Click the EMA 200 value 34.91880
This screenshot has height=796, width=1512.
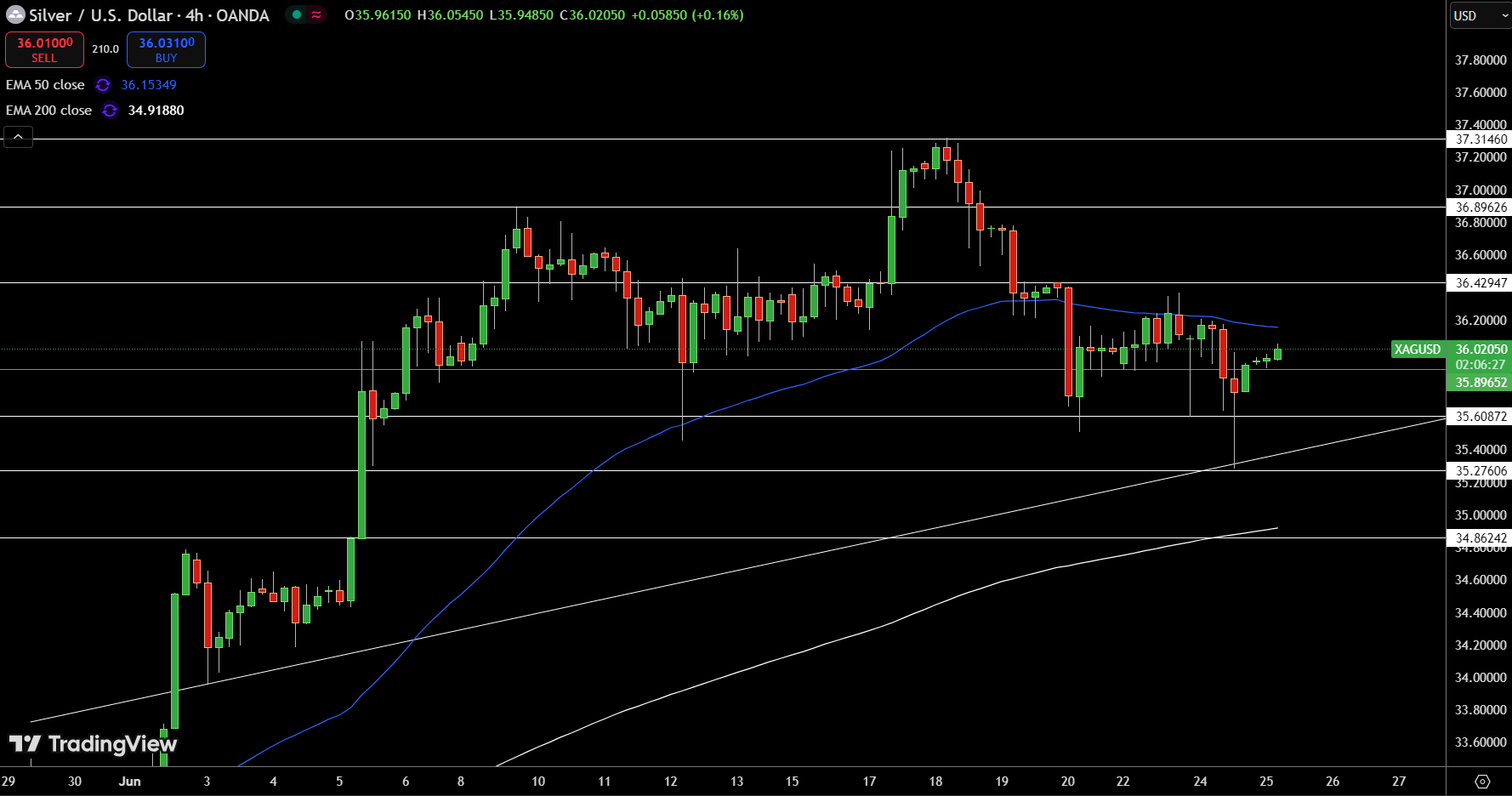(x=156, y=111)
